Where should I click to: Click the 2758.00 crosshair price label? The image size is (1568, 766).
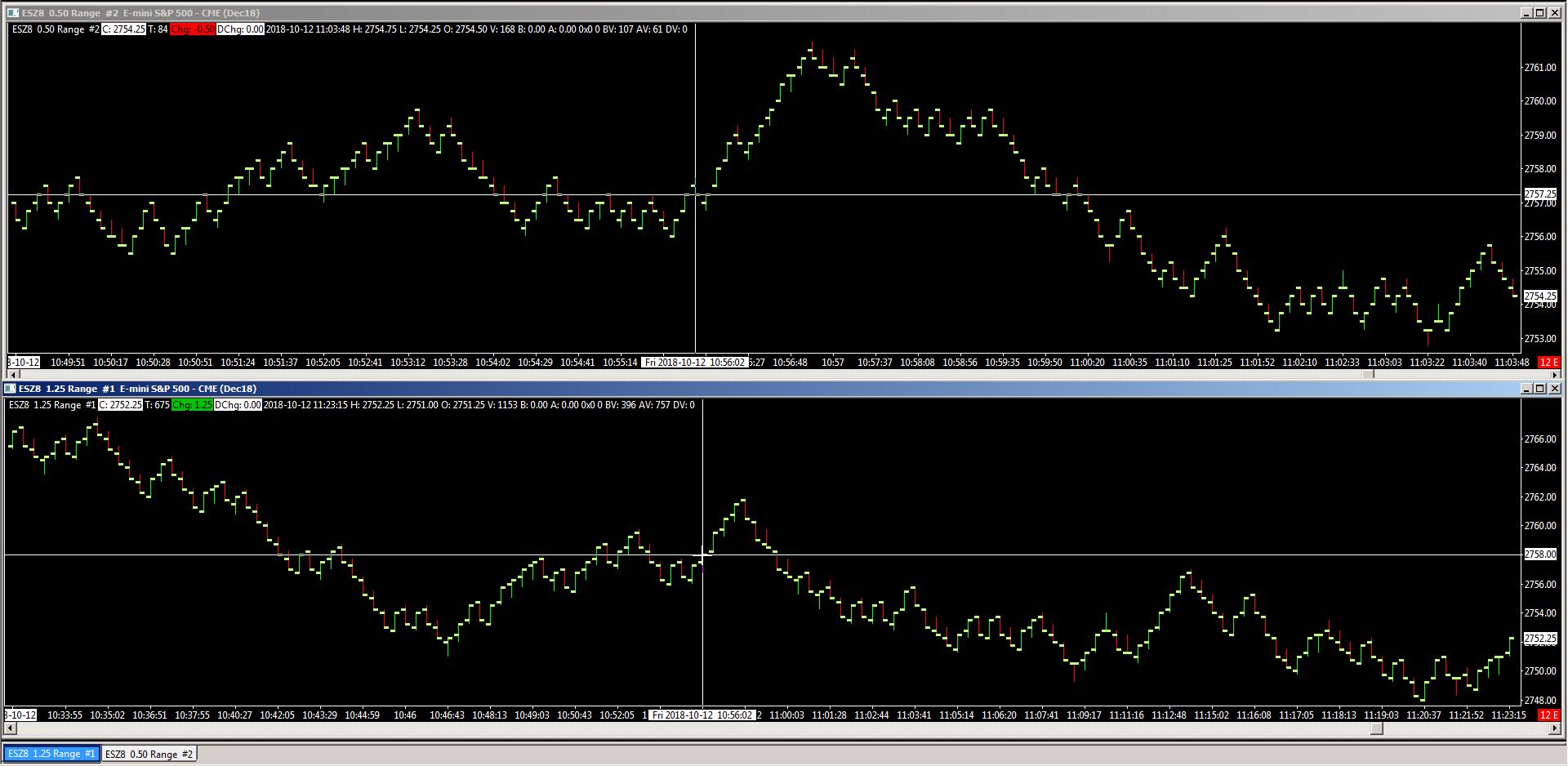point(1540,554)
